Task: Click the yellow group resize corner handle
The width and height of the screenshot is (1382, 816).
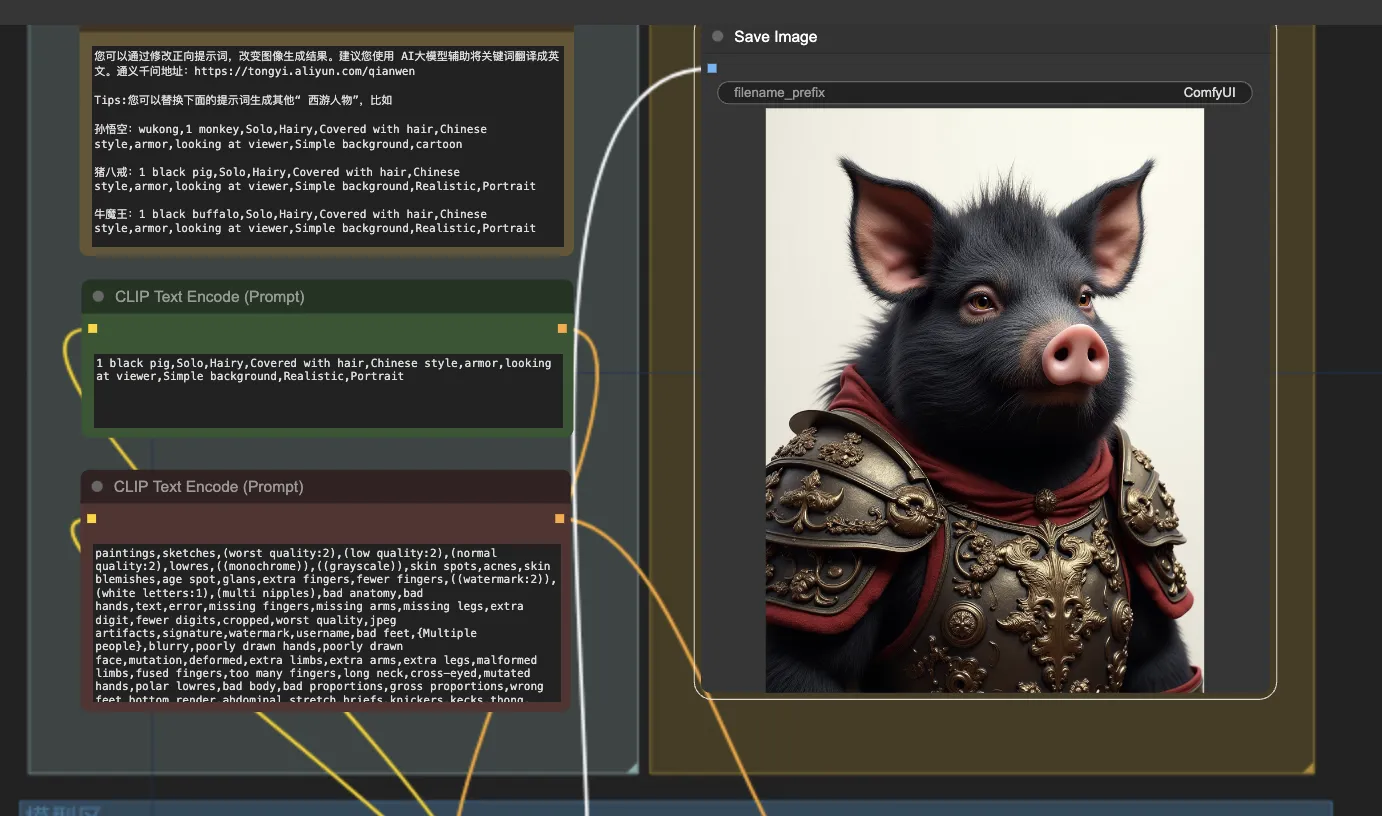Action: [1309, 768]
